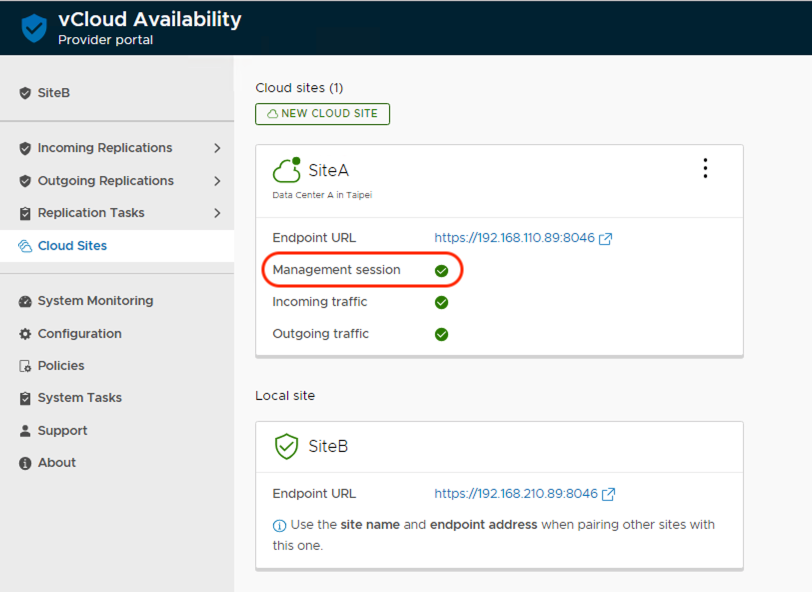This screenshot has height=592, width=812.
Task: Expand the Incoming Replications submenu
Action: (x=217, y=148)
